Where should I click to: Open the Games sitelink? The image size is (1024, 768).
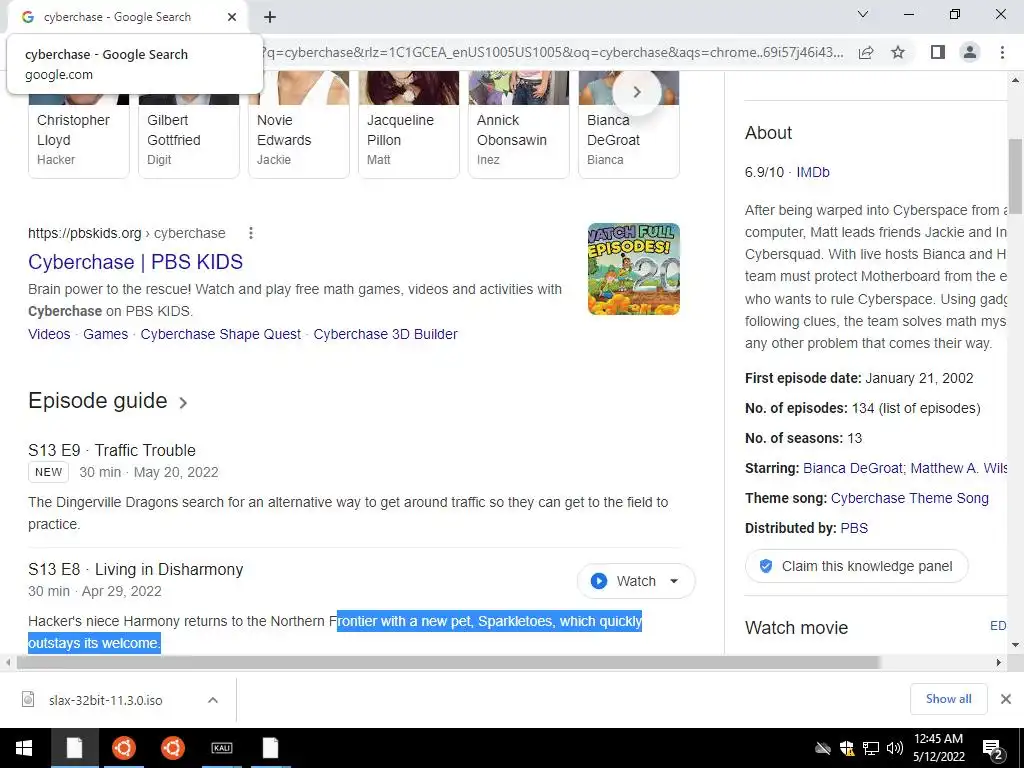pyautogui.click(x=105, y=334)
